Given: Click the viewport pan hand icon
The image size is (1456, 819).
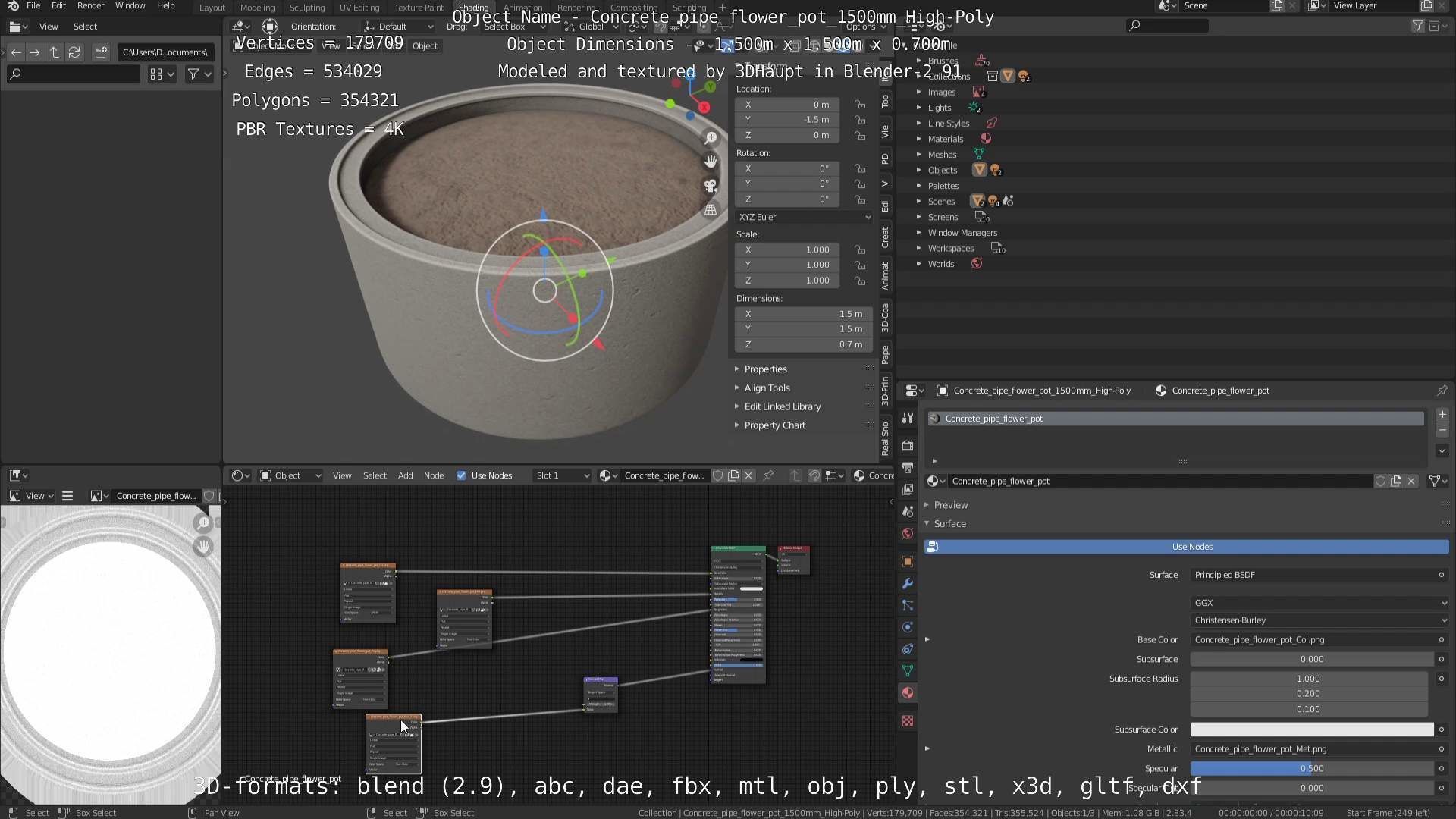Looking at the screenshot, I should pyautogui.click(x=711, y=161).
